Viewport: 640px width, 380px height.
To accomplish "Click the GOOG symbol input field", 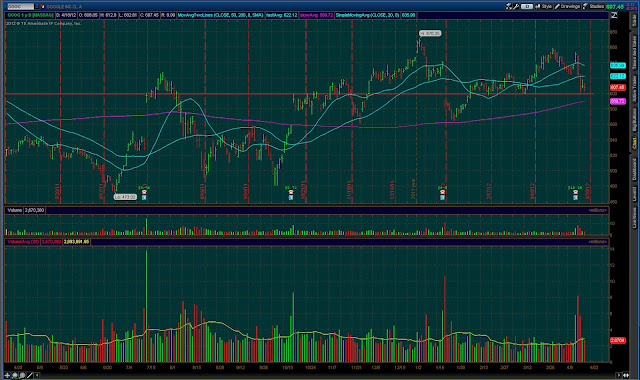I will point(20,7).
